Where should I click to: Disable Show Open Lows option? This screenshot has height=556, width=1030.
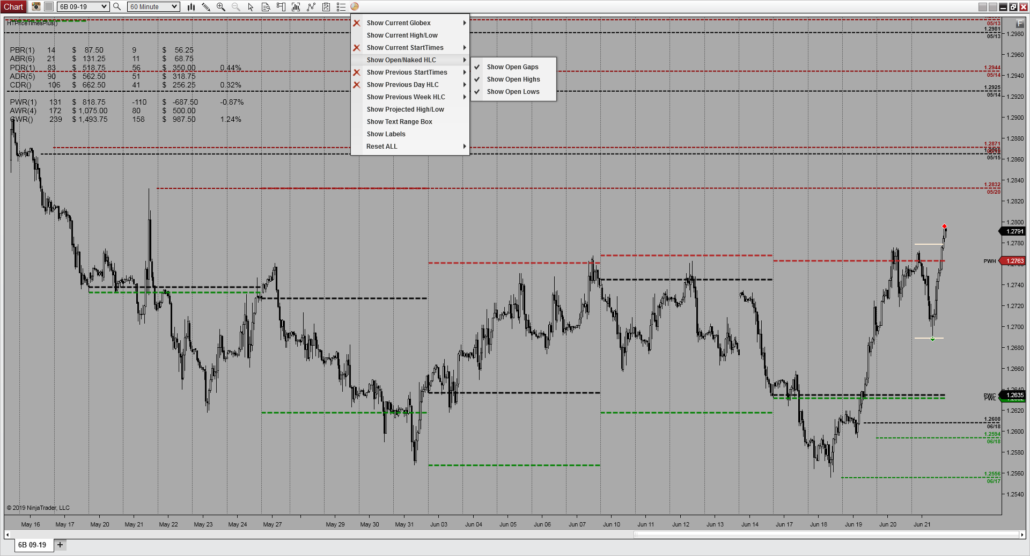pyautogui.click(x=512, y=92)
